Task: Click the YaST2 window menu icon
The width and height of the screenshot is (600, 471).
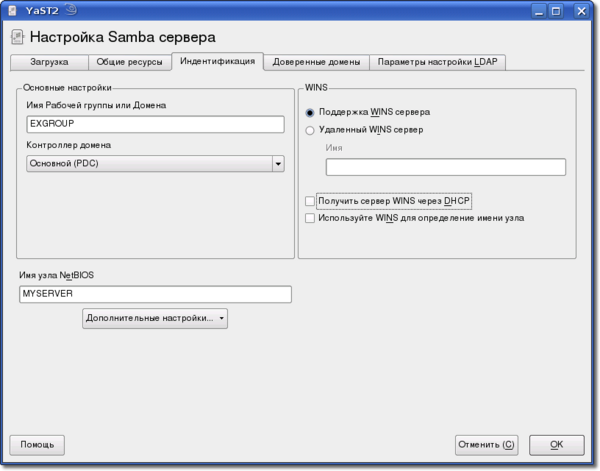Action: [x=11, y=10]
